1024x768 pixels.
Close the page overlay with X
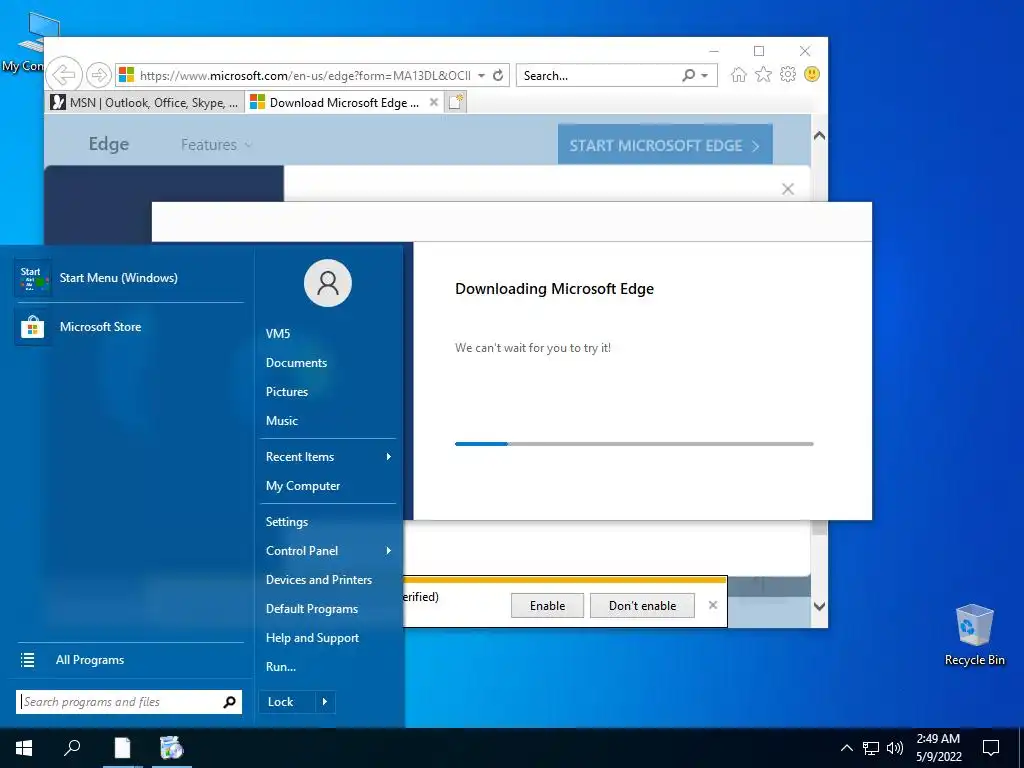(x=788, y=189)
